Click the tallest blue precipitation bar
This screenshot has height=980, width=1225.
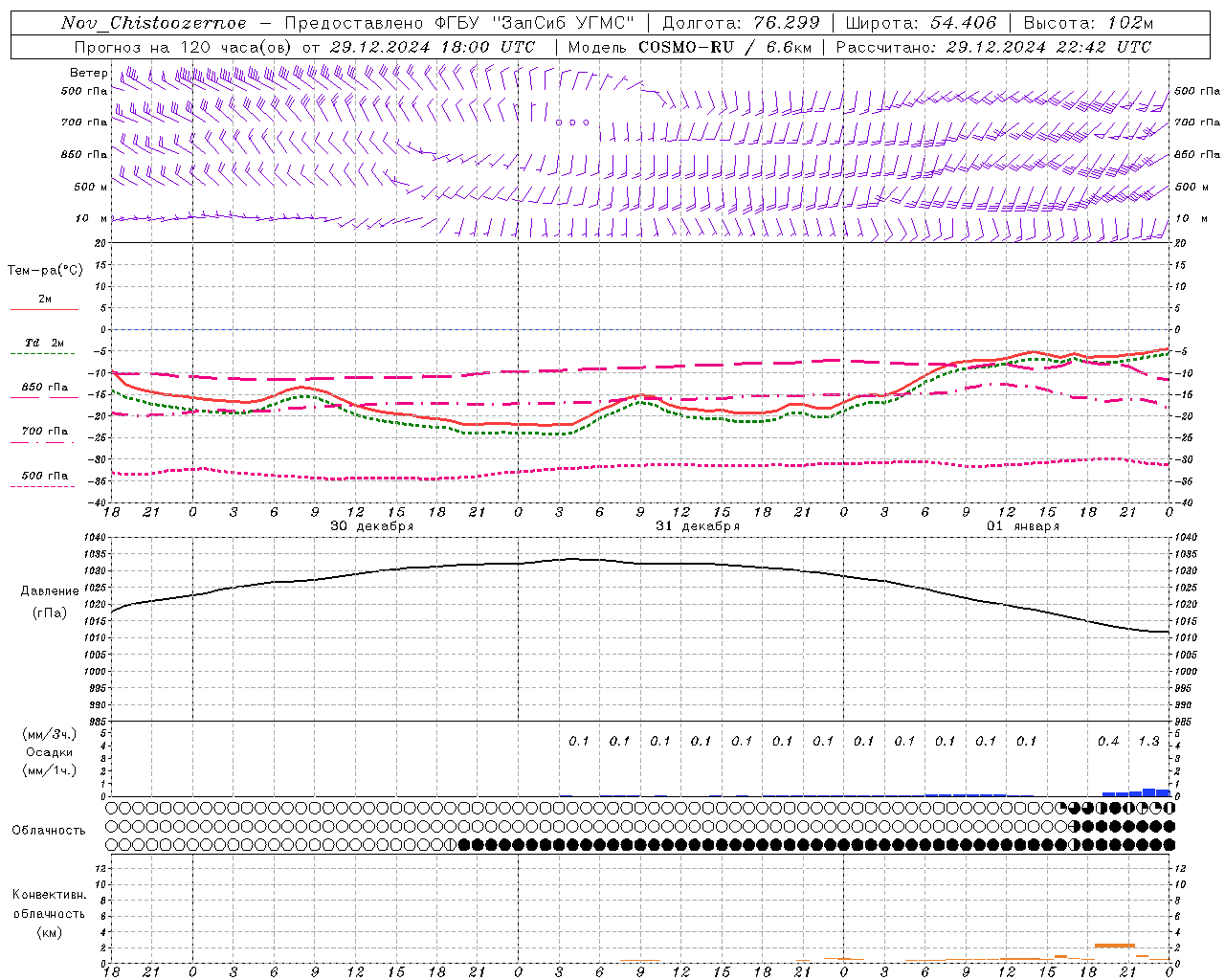pyautogui.click(x=1149, y=792)
